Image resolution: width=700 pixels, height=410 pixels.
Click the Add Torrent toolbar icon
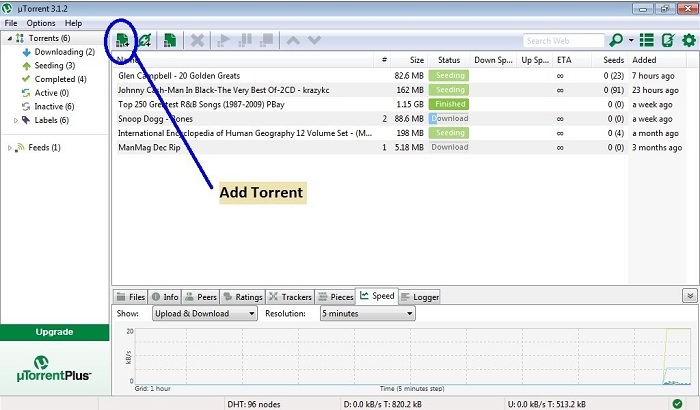(x=122, y=40)
